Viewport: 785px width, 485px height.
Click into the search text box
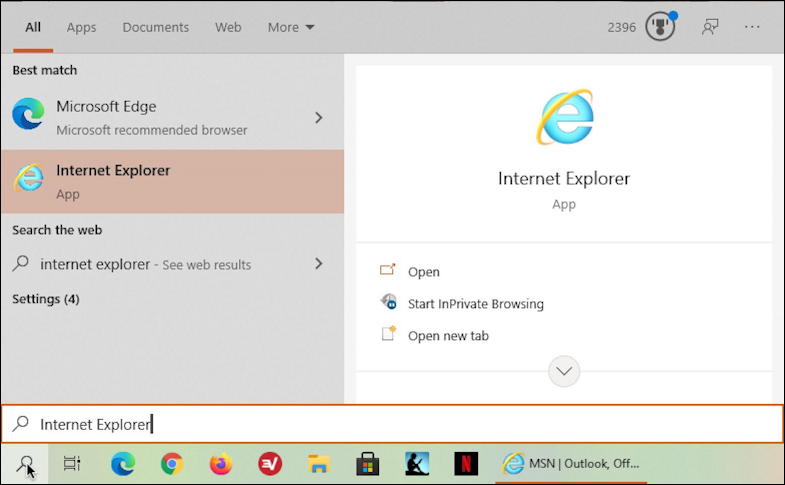[392, 424]
